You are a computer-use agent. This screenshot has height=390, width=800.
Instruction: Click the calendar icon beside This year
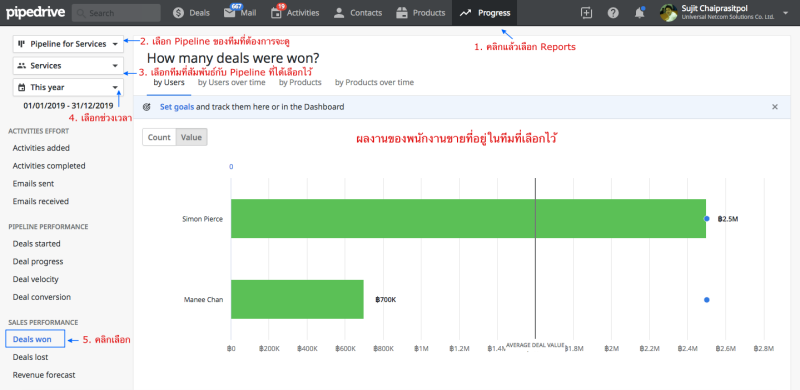[x=21, y=87]
